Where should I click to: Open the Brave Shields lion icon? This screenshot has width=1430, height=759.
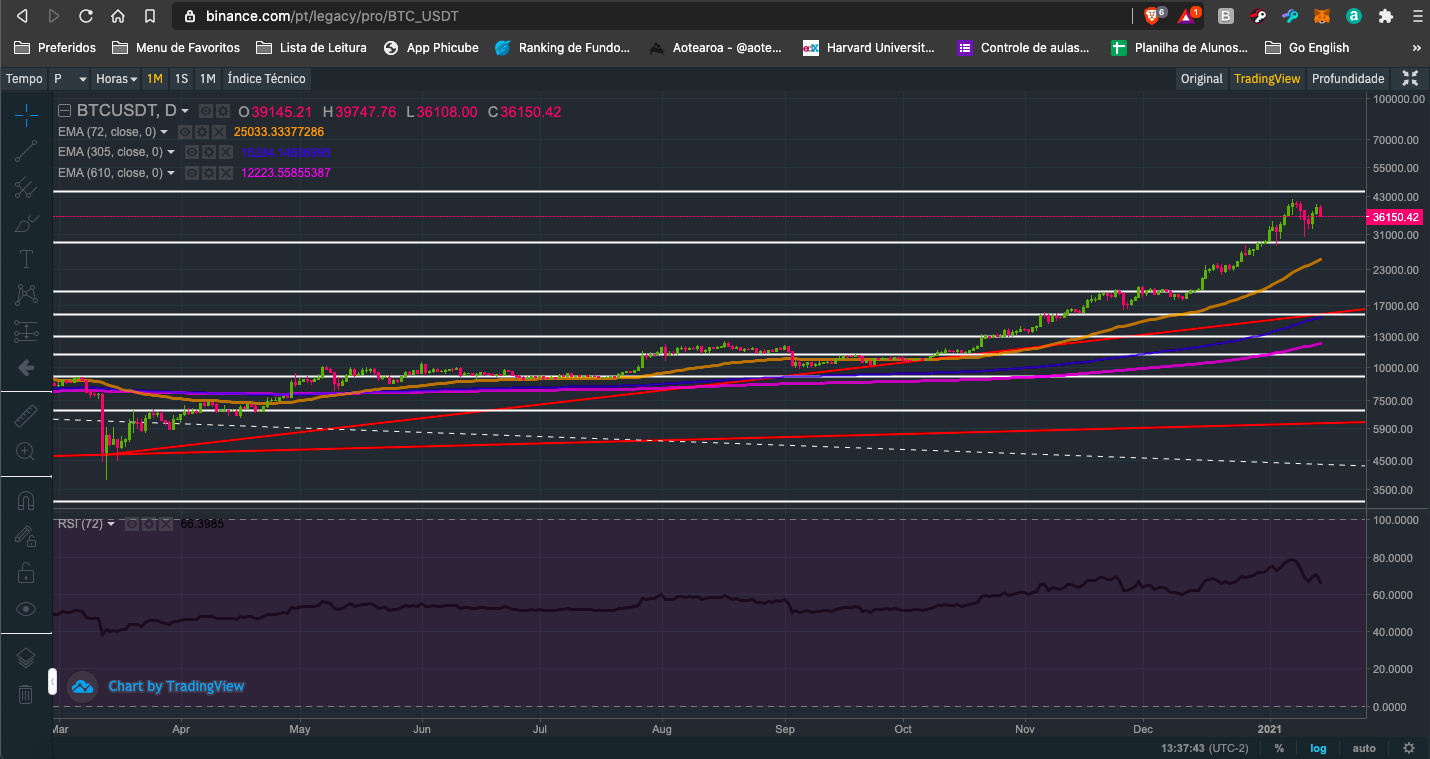coord(1152,15)
